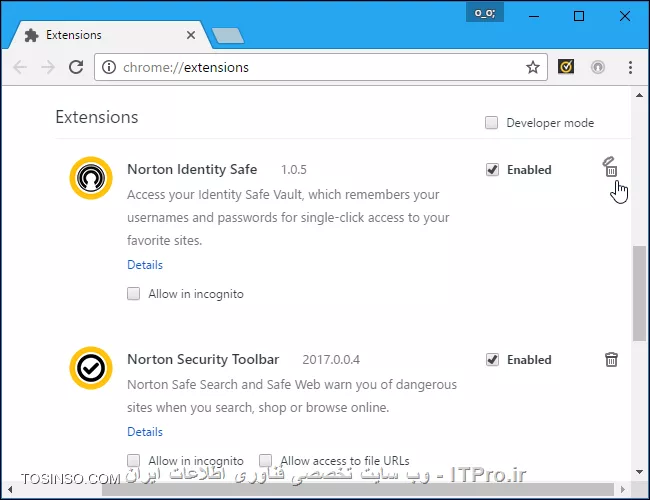Close the Chrome window
650x500 pixels.
tap(625, 16)
